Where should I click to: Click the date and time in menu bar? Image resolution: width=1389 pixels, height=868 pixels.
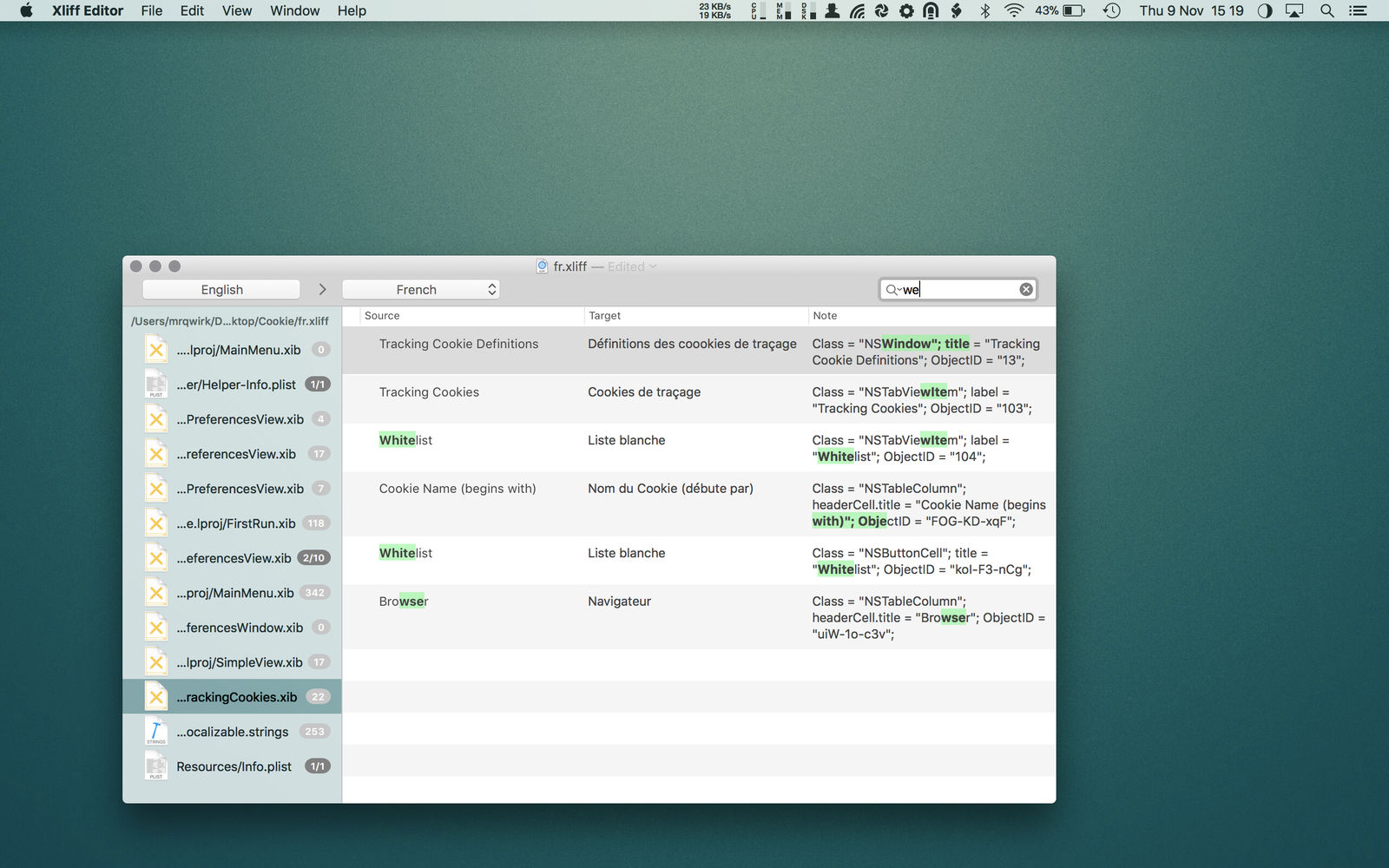pyautogui.click(x=1191, y=10)
